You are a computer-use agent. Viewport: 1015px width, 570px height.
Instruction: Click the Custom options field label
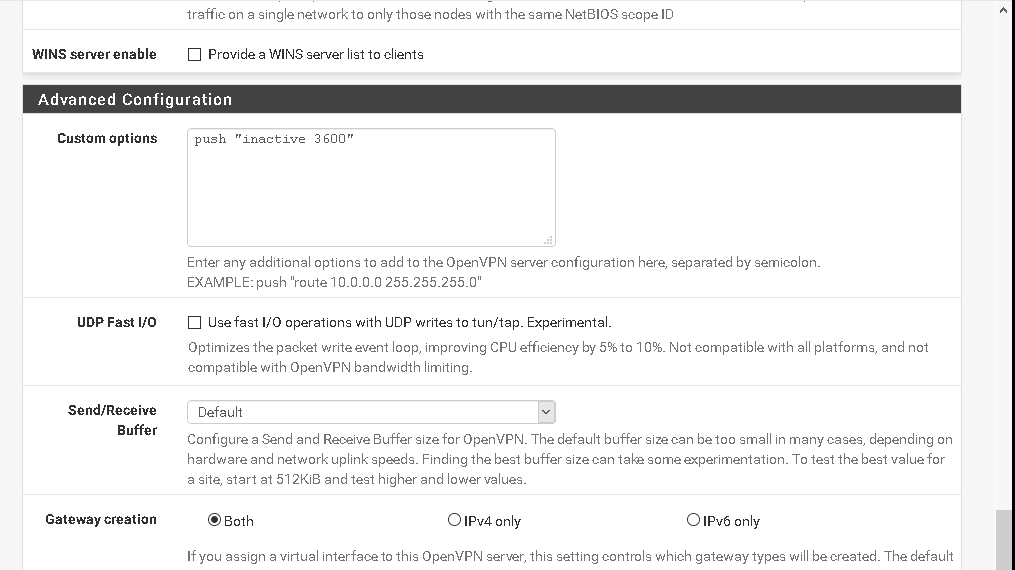click(107, 138)
